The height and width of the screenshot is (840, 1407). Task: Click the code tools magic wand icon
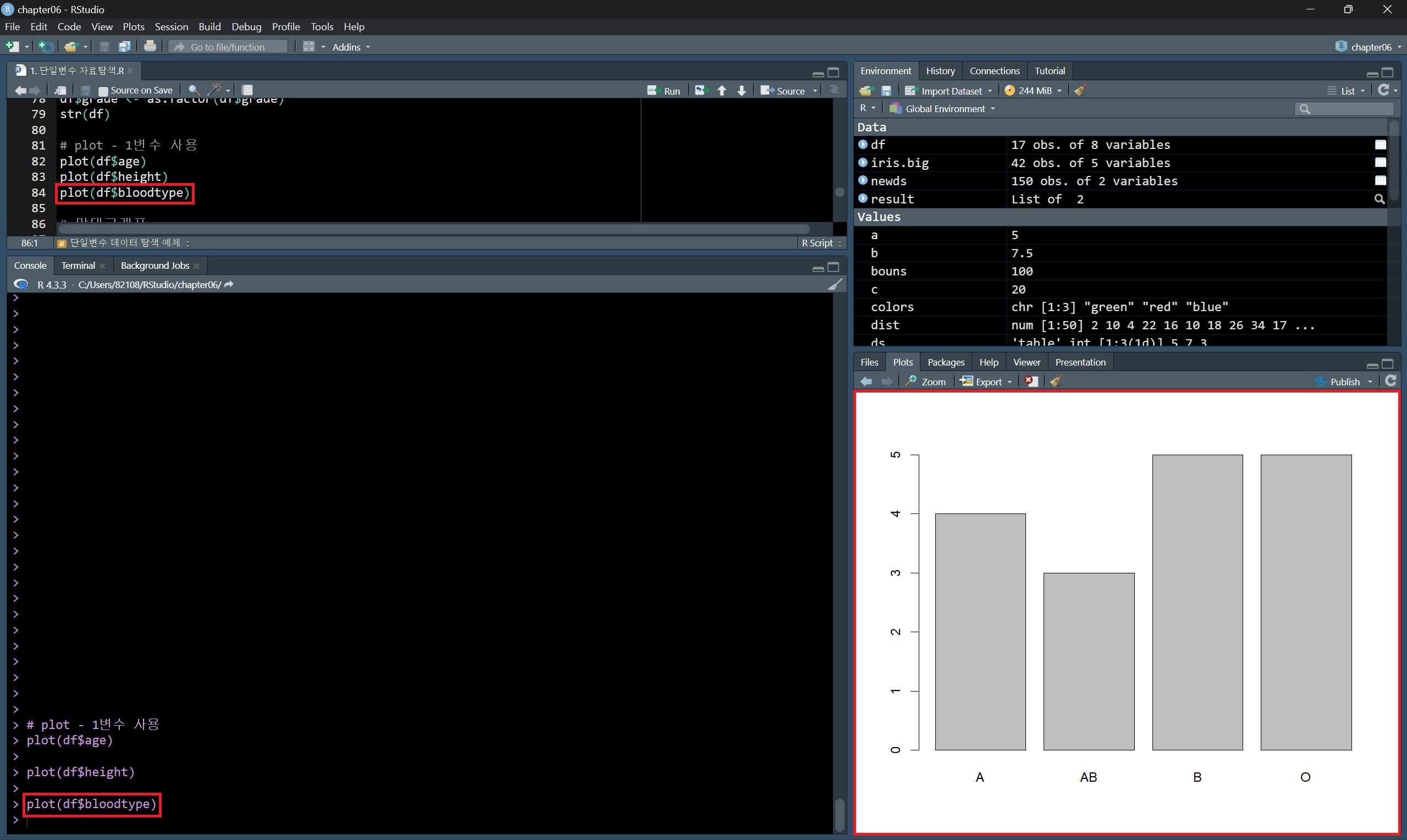click(x=215, y=90)
